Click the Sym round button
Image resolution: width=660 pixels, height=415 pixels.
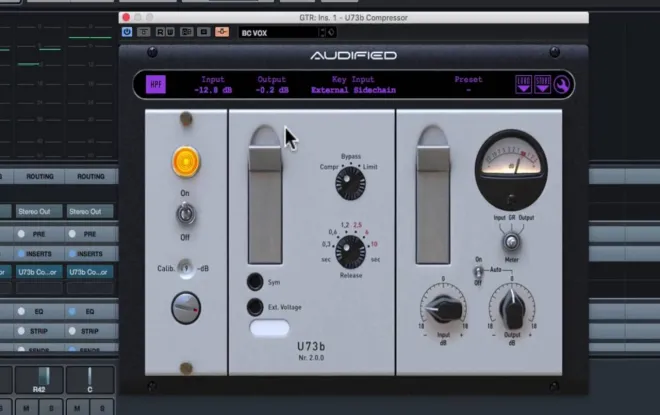(x=255, y=282)
